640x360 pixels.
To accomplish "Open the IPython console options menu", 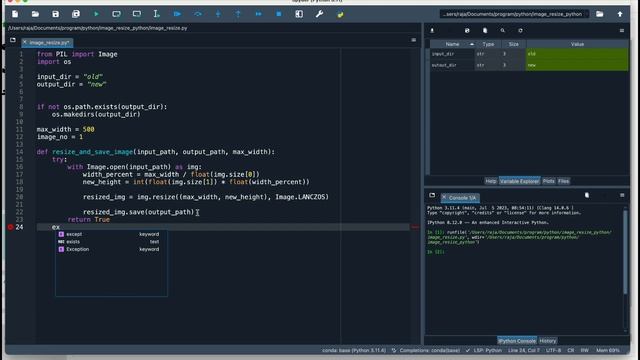I will point(622,196).
